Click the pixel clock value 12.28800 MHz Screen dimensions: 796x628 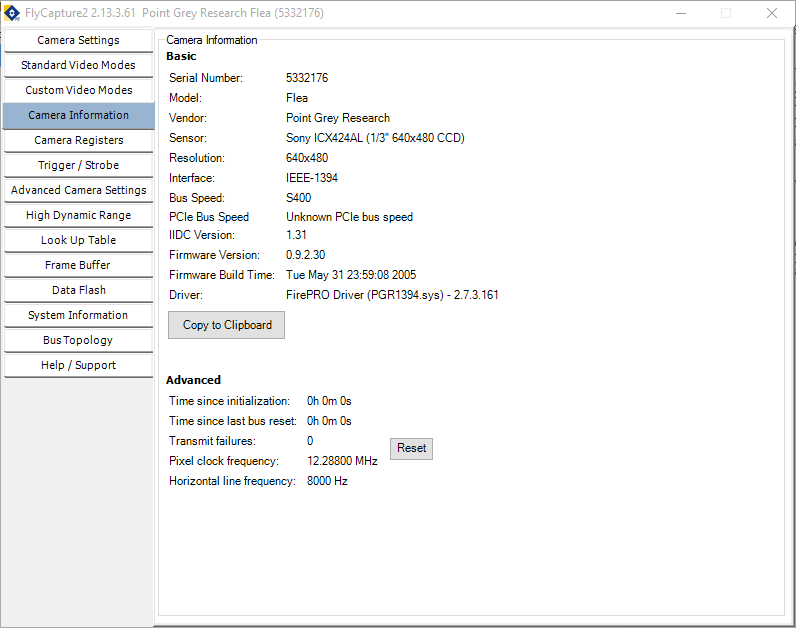342,461
